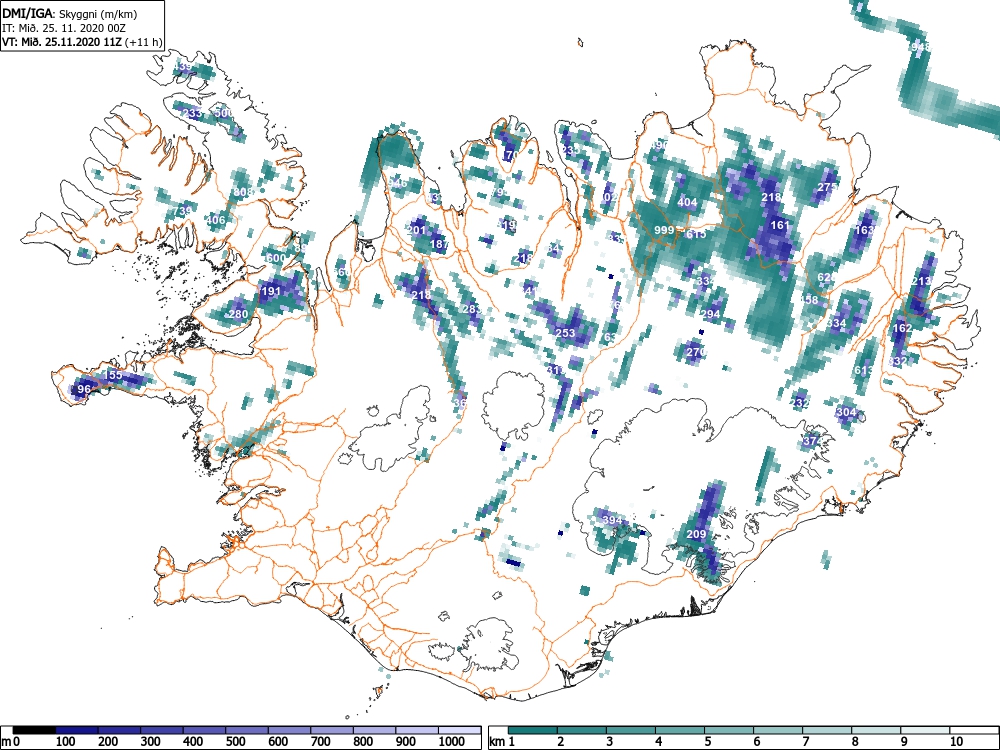The width and height of the screenshot is (1000, 750).
Task: Click the black swatch between m 0 and 100
Action: 34,730
